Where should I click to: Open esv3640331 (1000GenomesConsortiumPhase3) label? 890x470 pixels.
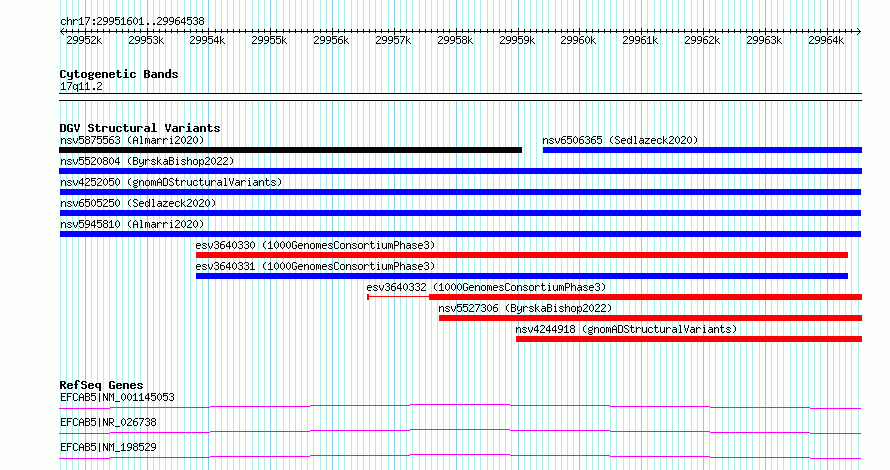[315, 266]
